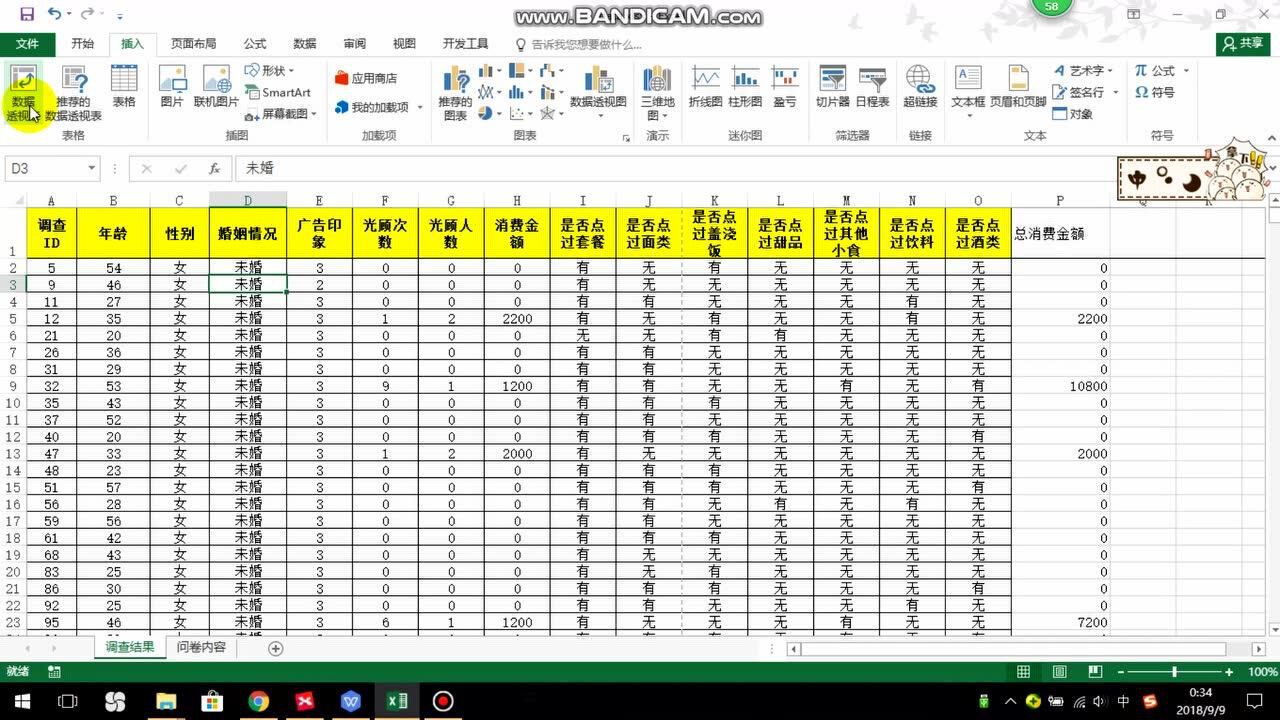
Task: Zoom out with the minus button
Action: (x=1122, y=672)
